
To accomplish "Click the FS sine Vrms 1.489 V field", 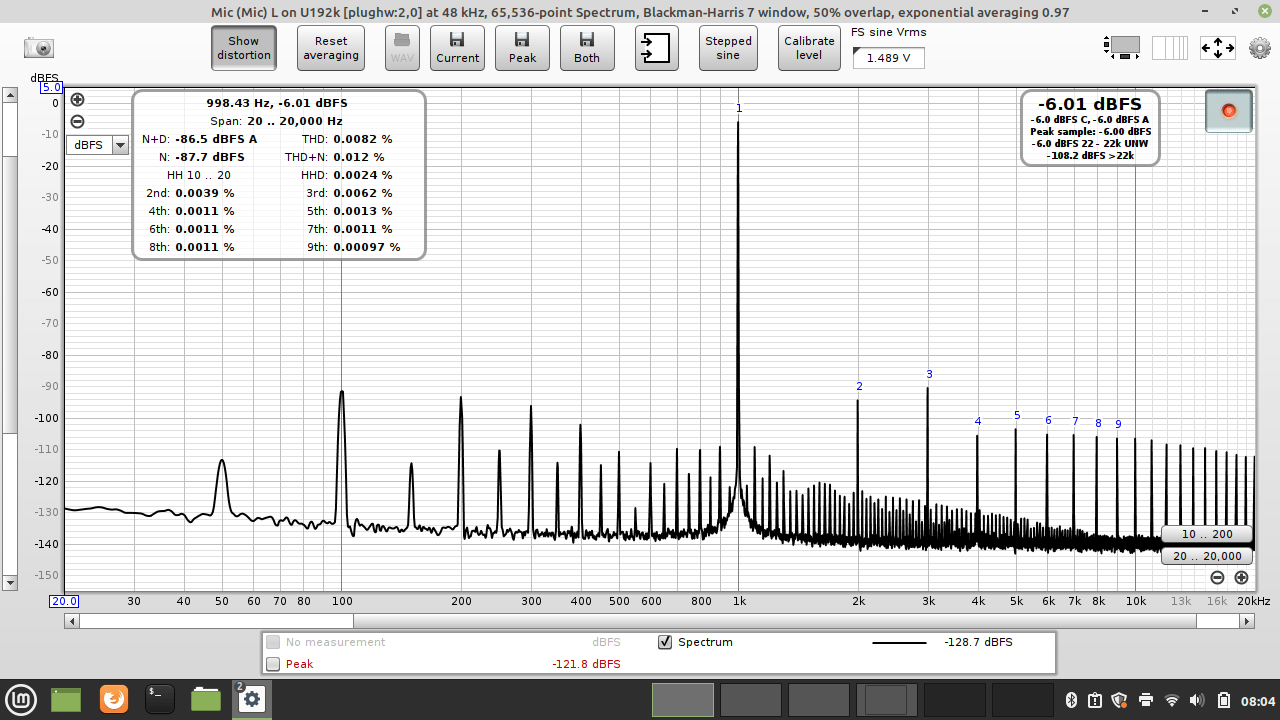I will coord(888,58).
